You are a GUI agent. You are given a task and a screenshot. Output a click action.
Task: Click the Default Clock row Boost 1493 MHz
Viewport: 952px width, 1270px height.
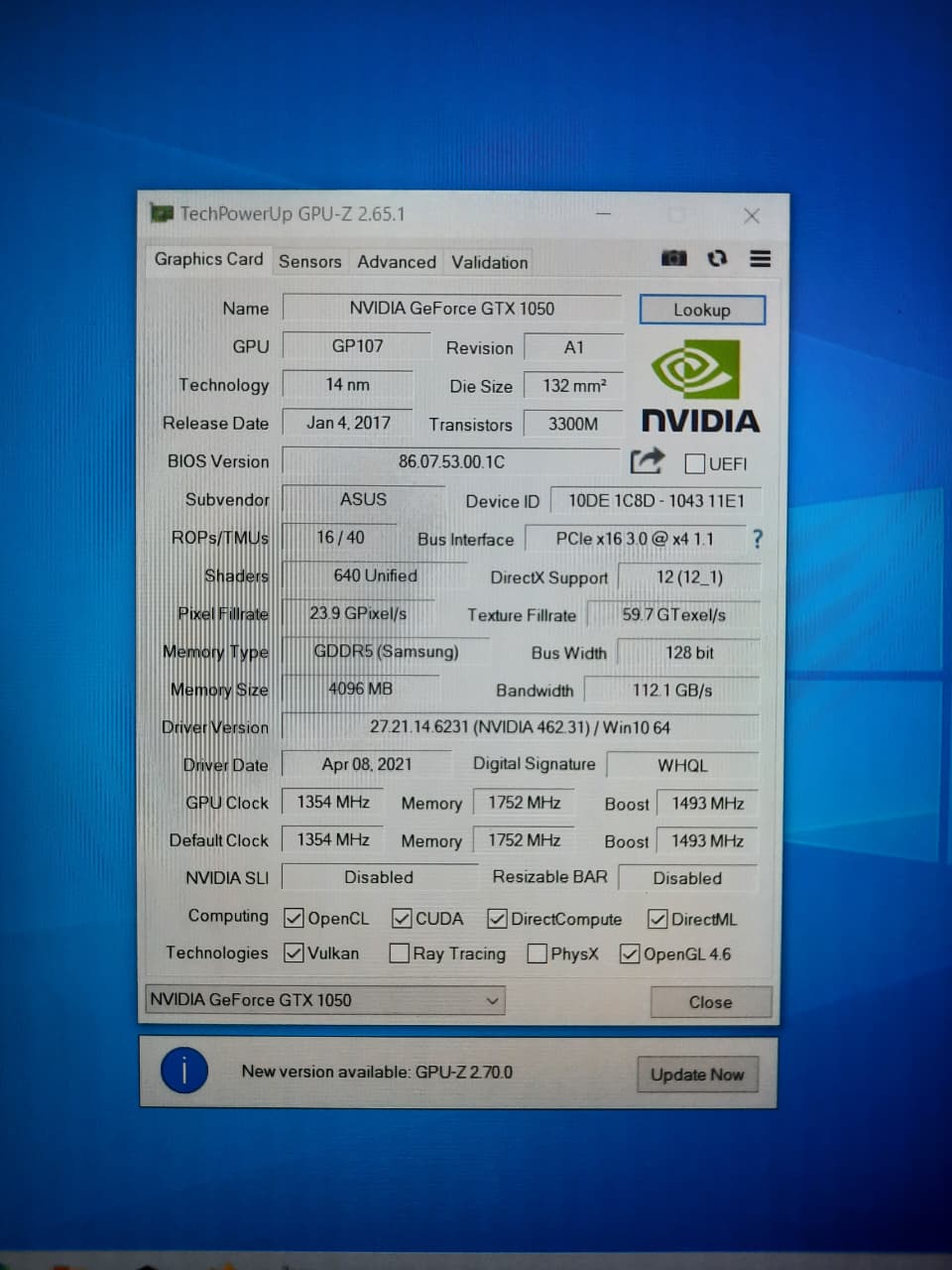click(708, 841)
